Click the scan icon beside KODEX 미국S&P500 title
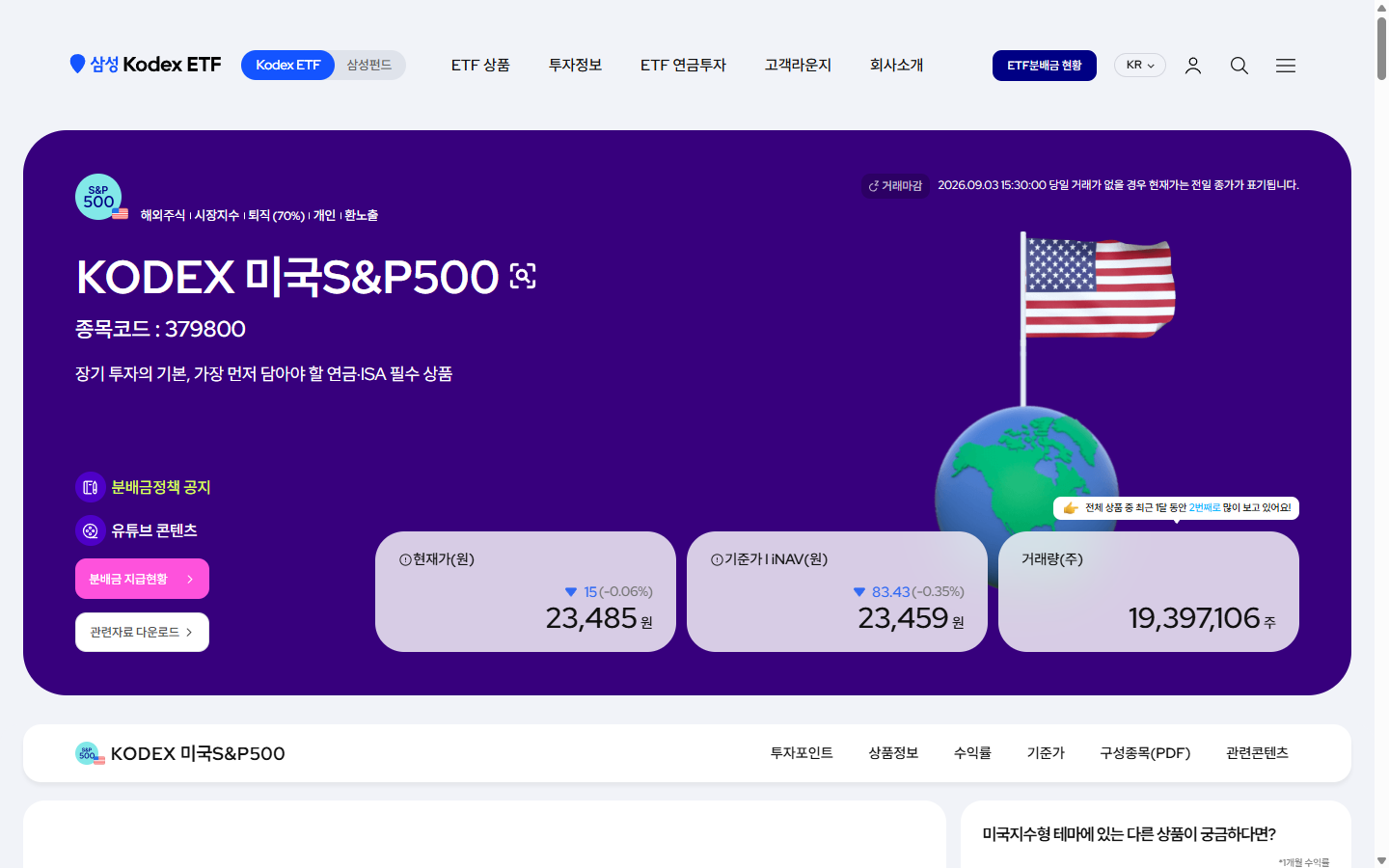 tap(523, 276)
